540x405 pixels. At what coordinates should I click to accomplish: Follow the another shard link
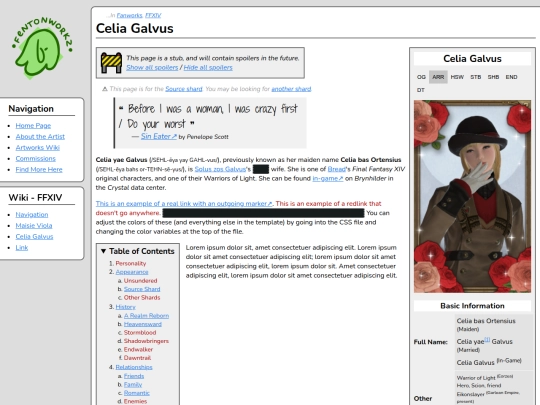pyautogui.click(x=291, y=89)
